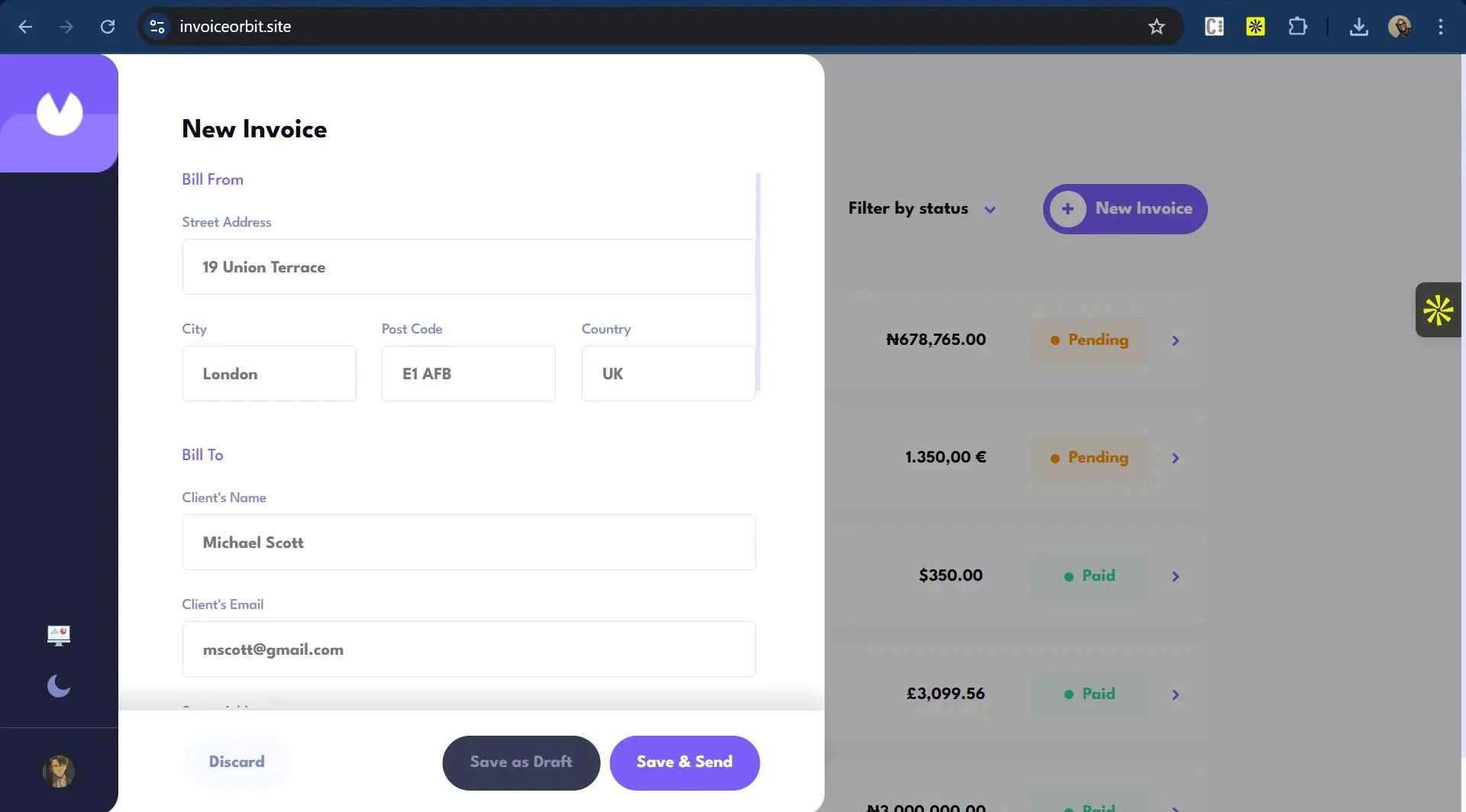The image size is (1466, 812).
Task: Open the dashboard monitor icon in sidebar
Action: pyautogui.click(x=59, y=635)
